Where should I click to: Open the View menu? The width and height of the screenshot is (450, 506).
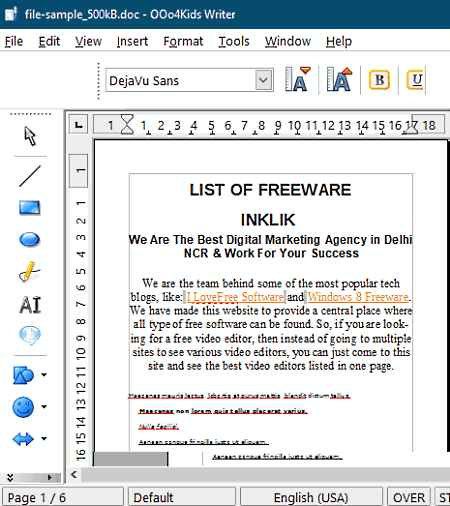click(88, 41)
